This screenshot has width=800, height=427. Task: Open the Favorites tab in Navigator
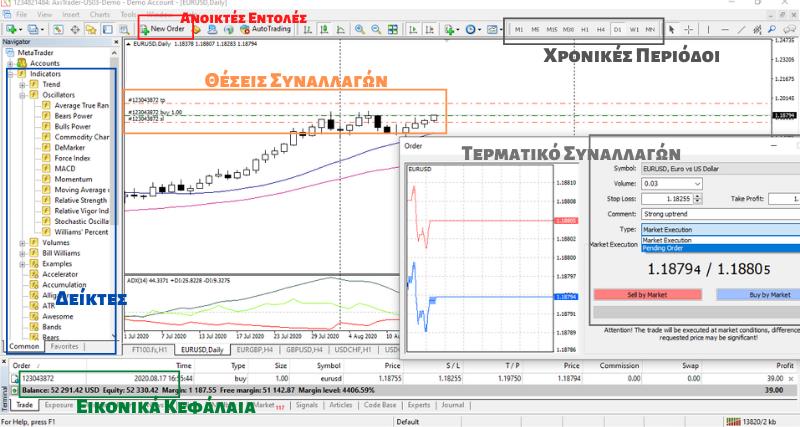(x=64, y=347)
